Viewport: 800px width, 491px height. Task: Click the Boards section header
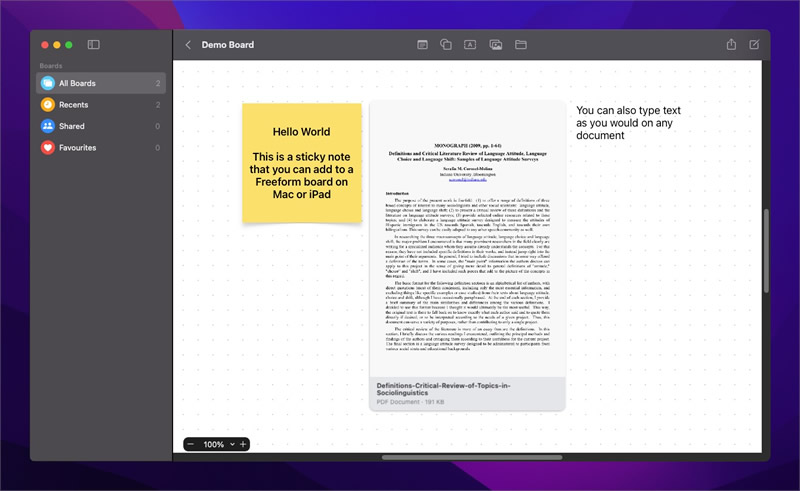click(51, 66)
